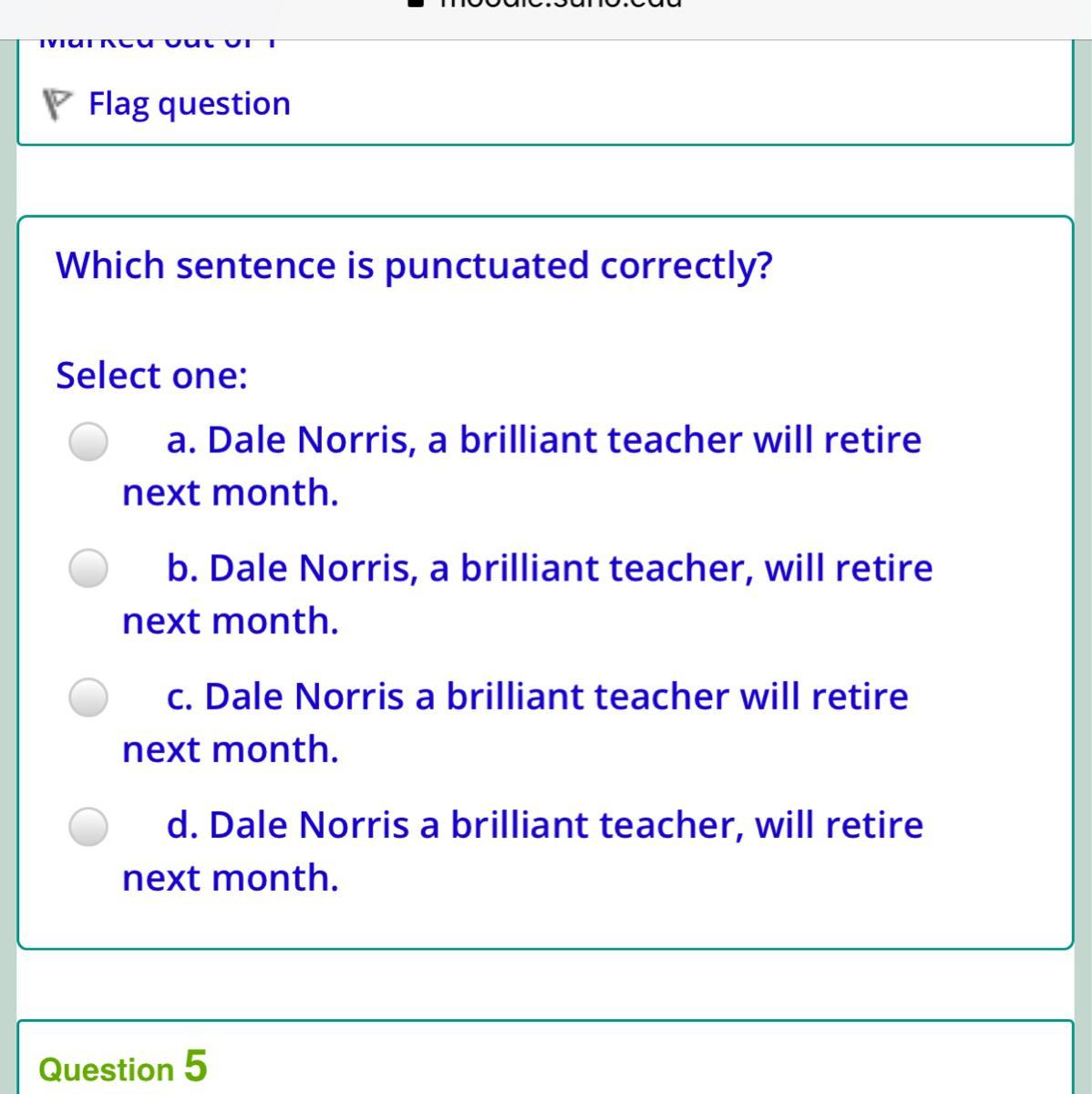Choose radio button for option d
The width and height of the screenshot is (1092, 1094).
click(x=88, y=826)
